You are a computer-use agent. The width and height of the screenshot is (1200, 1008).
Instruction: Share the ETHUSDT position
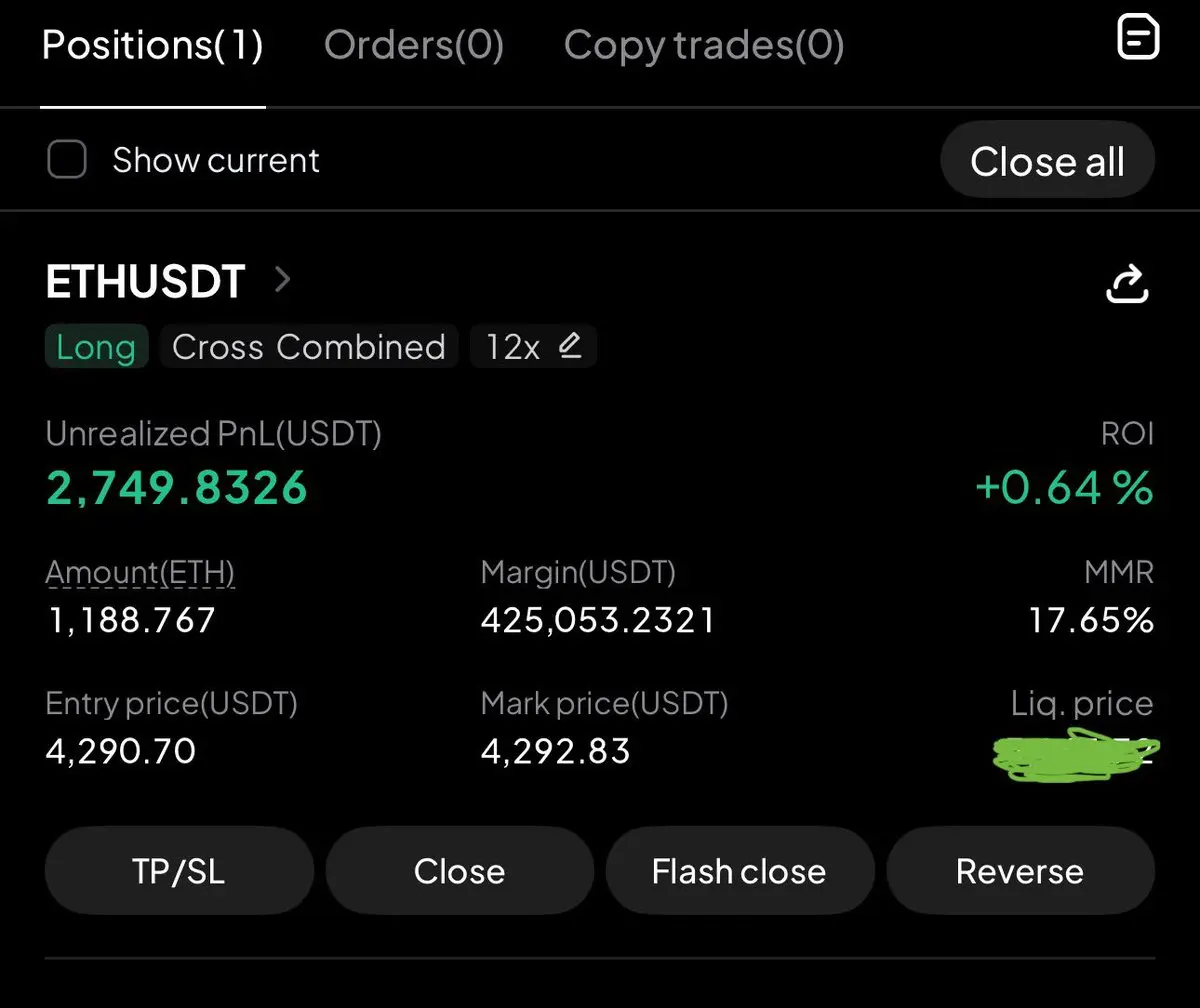coord(1127,283)
